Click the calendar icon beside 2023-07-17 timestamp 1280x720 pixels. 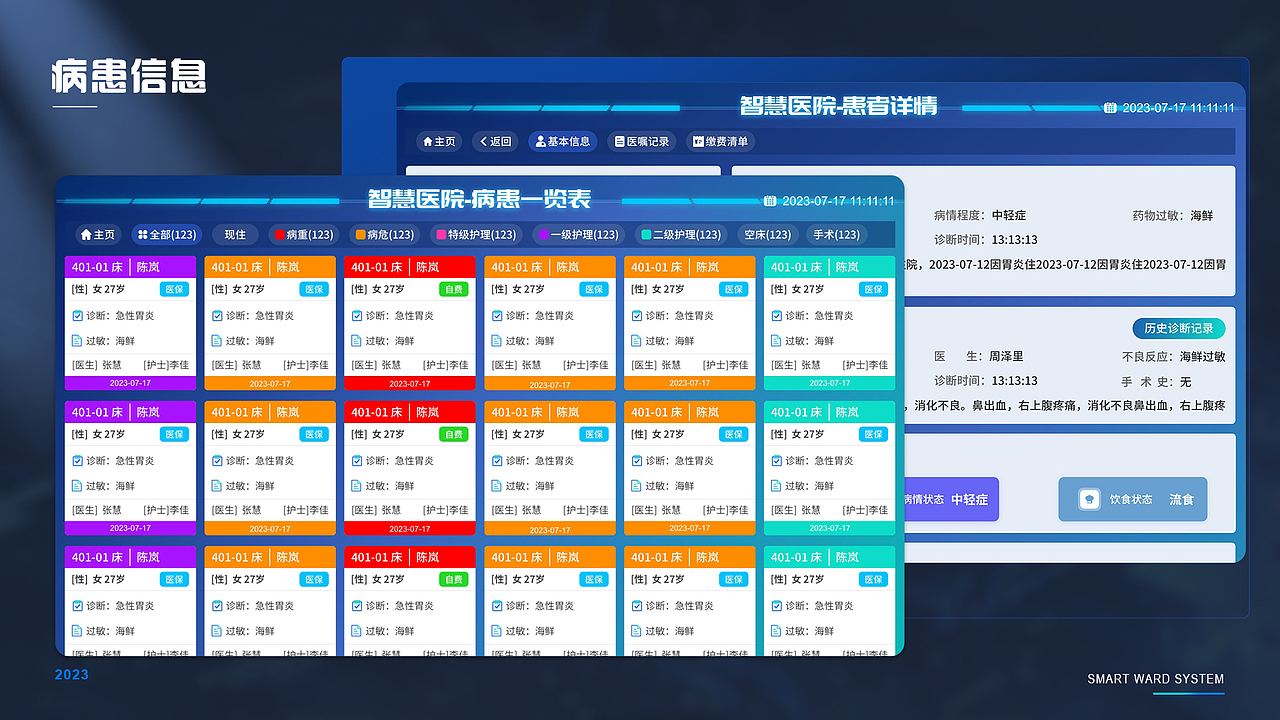[770, 200]
